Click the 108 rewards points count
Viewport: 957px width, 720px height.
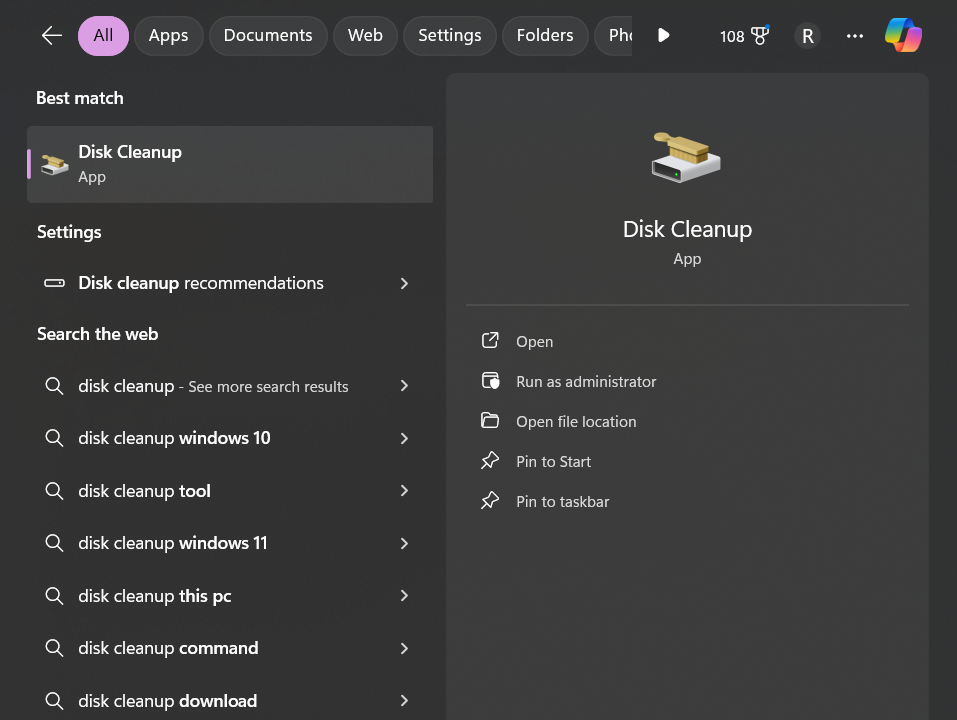point(732,37)
